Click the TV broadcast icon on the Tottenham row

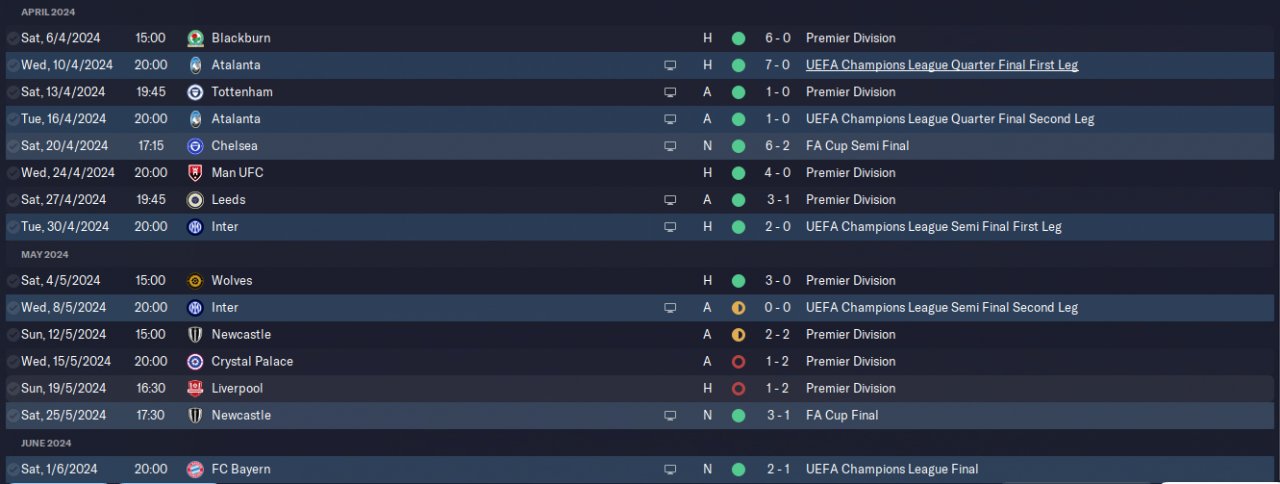pos(670,92)
